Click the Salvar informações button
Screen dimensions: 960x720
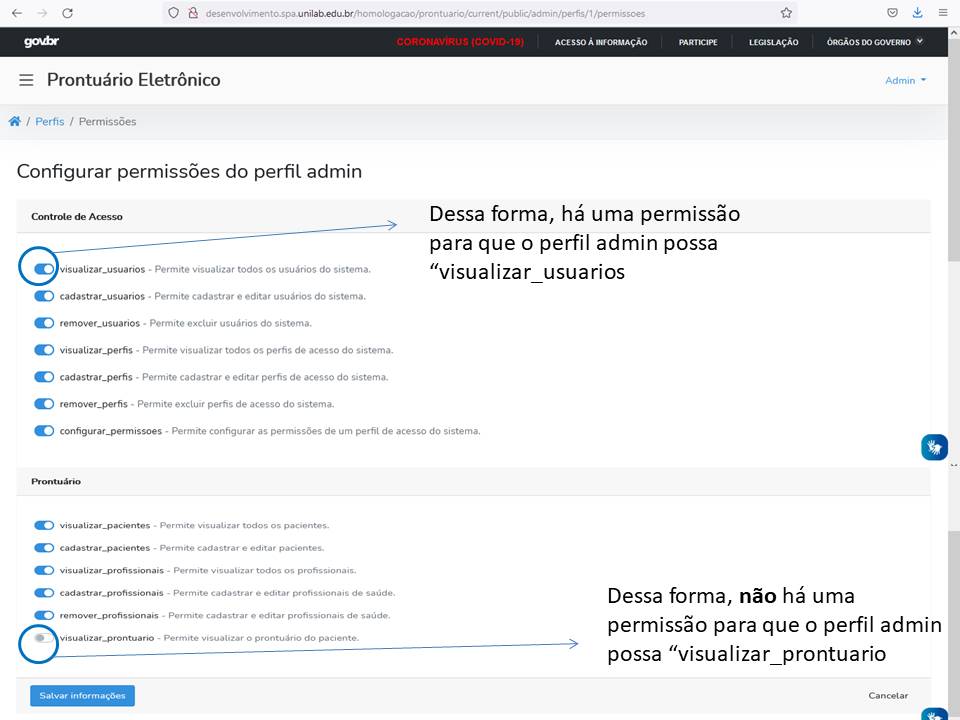coord(82,695)
